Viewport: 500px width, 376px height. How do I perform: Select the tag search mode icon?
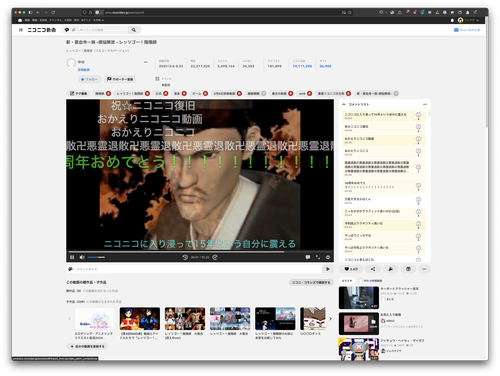73,30
